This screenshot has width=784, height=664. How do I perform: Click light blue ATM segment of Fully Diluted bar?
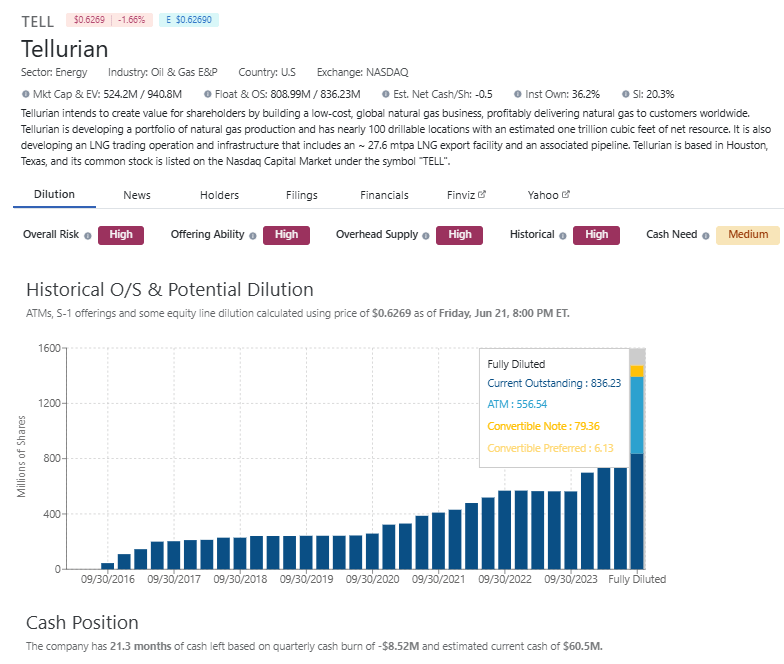tap(637, 416)
